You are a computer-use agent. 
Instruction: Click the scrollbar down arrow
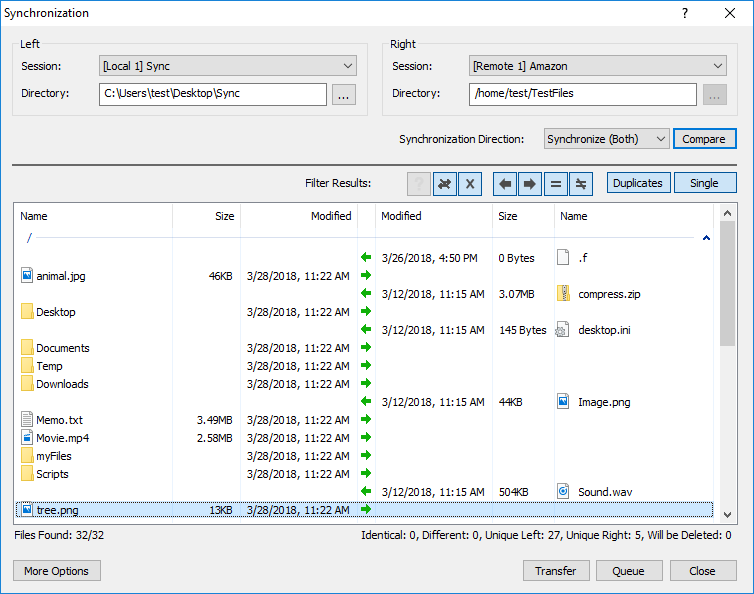[728, 515]
